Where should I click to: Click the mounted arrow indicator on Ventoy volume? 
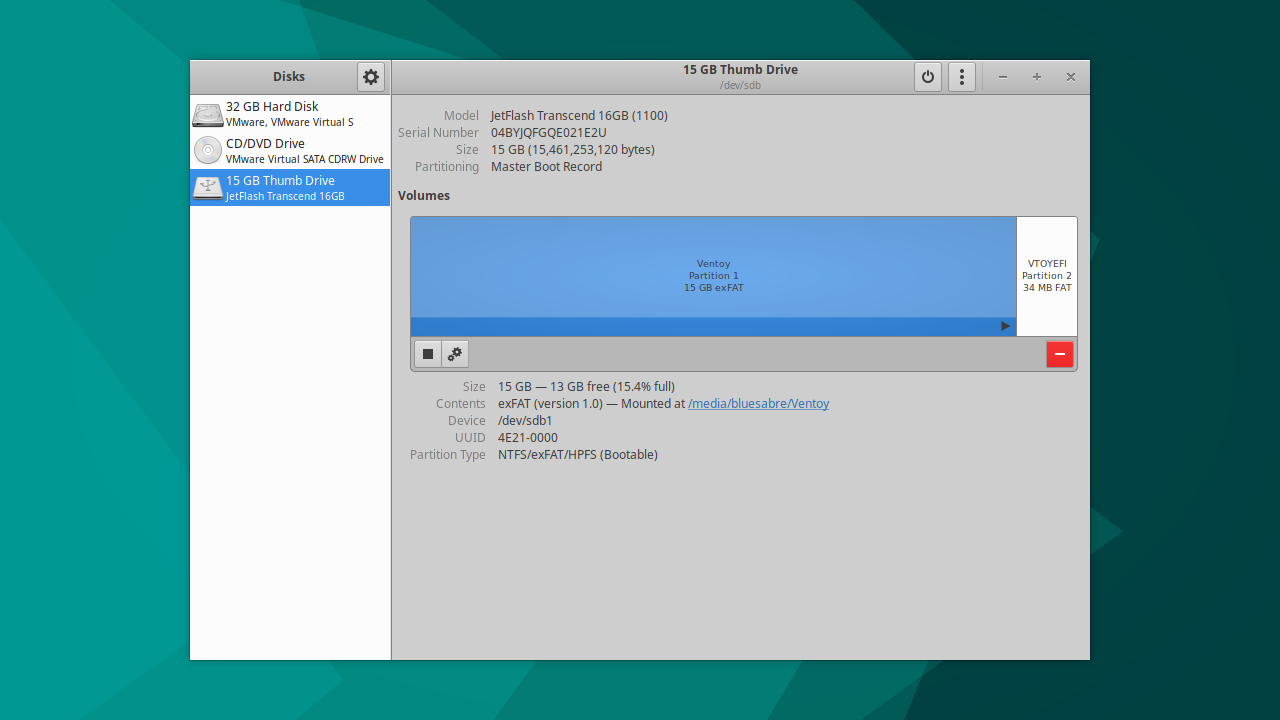tap(1004, 325)
